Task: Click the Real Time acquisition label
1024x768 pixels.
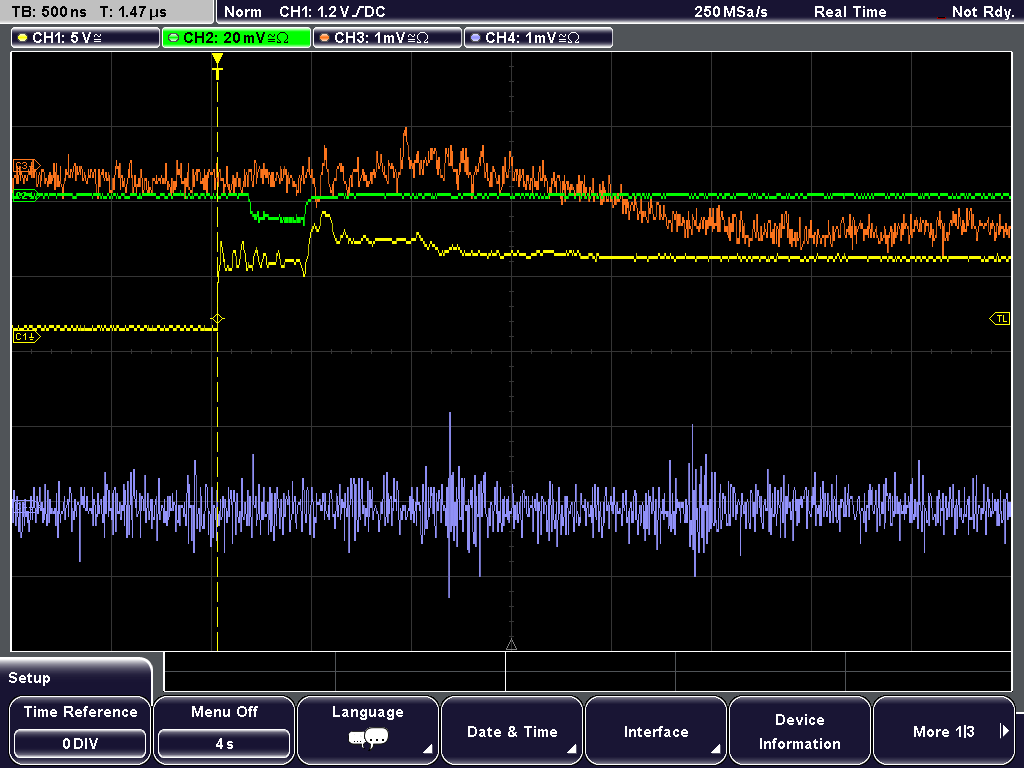Action: 850,12
